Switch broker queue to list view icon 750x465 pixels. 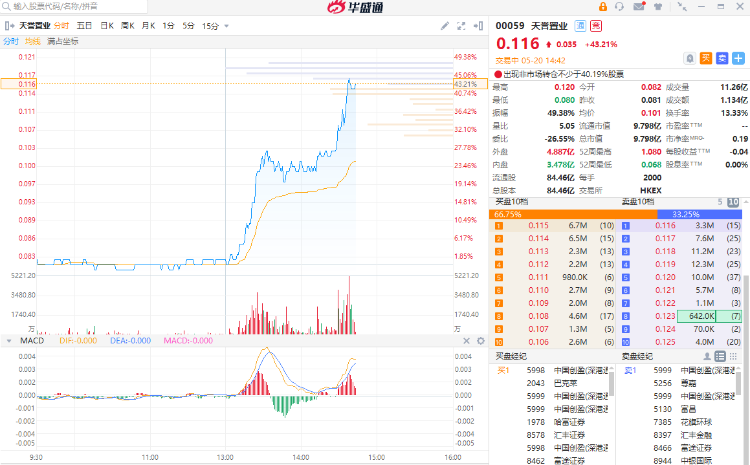(x=719, y=356)
